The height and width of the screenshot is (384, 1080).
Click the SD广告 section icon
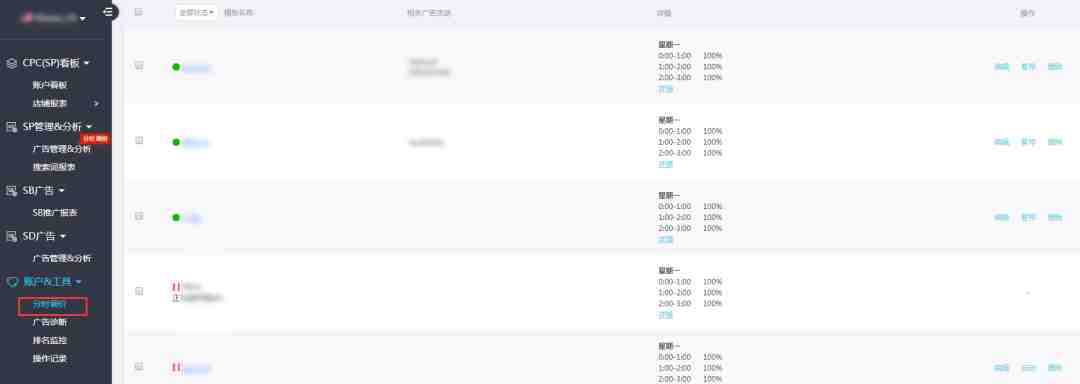pos(12,236)
